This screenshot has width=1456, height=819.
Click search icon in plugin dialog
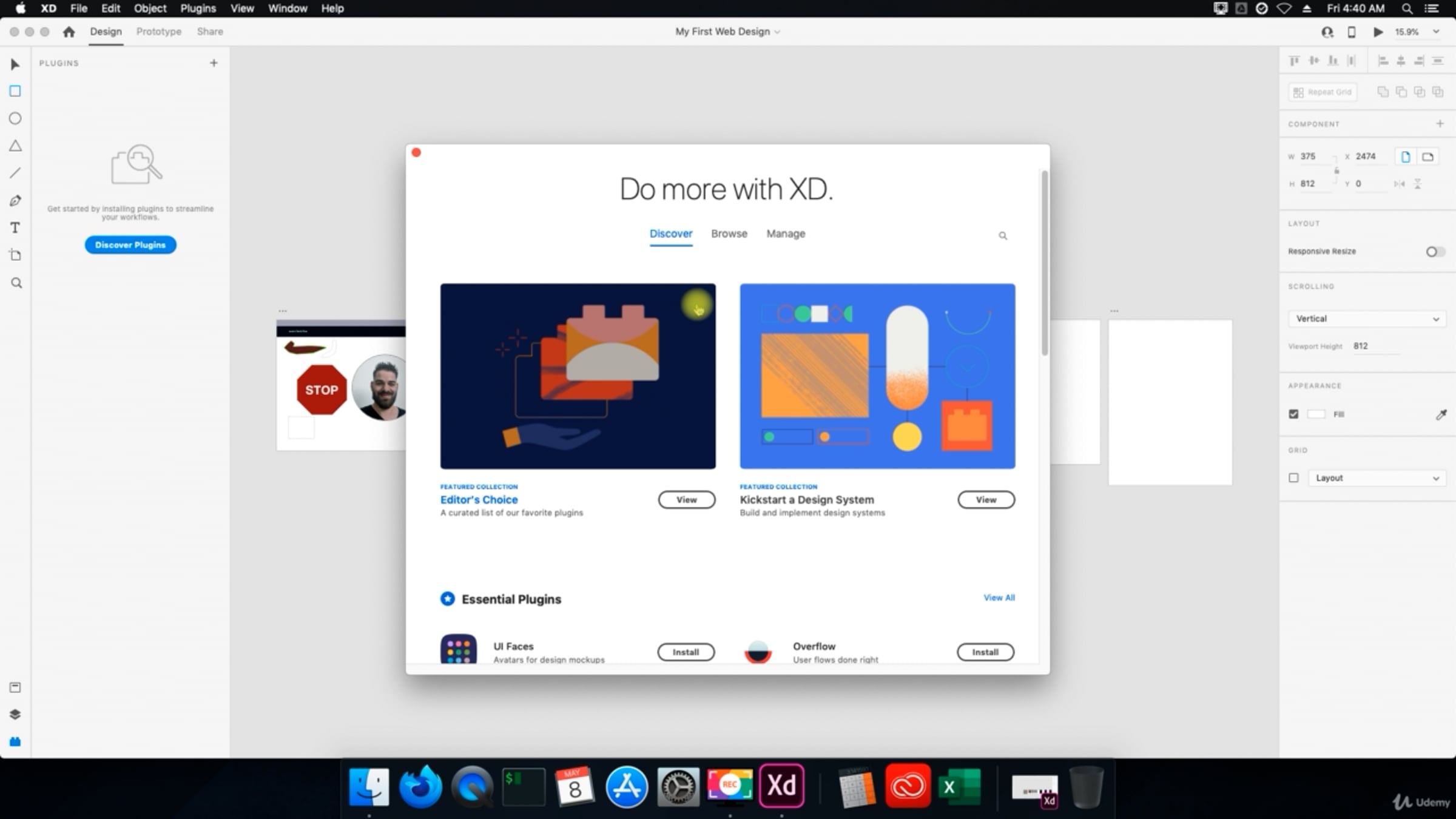point(1003,235)
